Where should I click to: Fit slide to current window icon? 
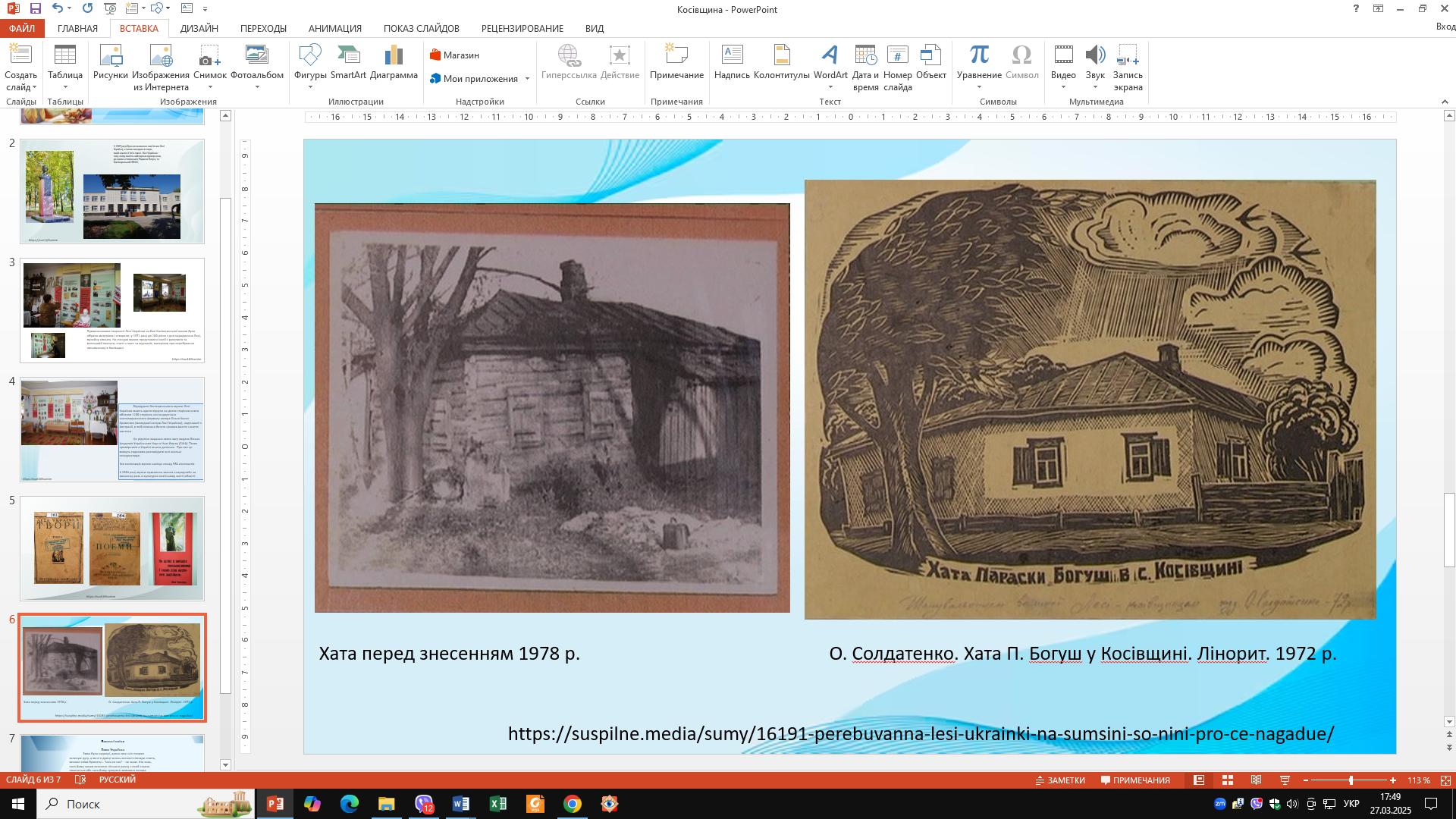[1445, 780]
